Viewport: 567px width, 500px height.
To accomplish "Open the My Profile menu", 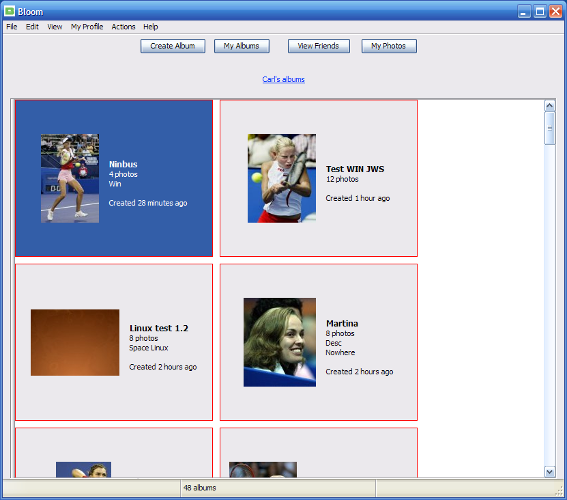I will [x=87, y=27].
